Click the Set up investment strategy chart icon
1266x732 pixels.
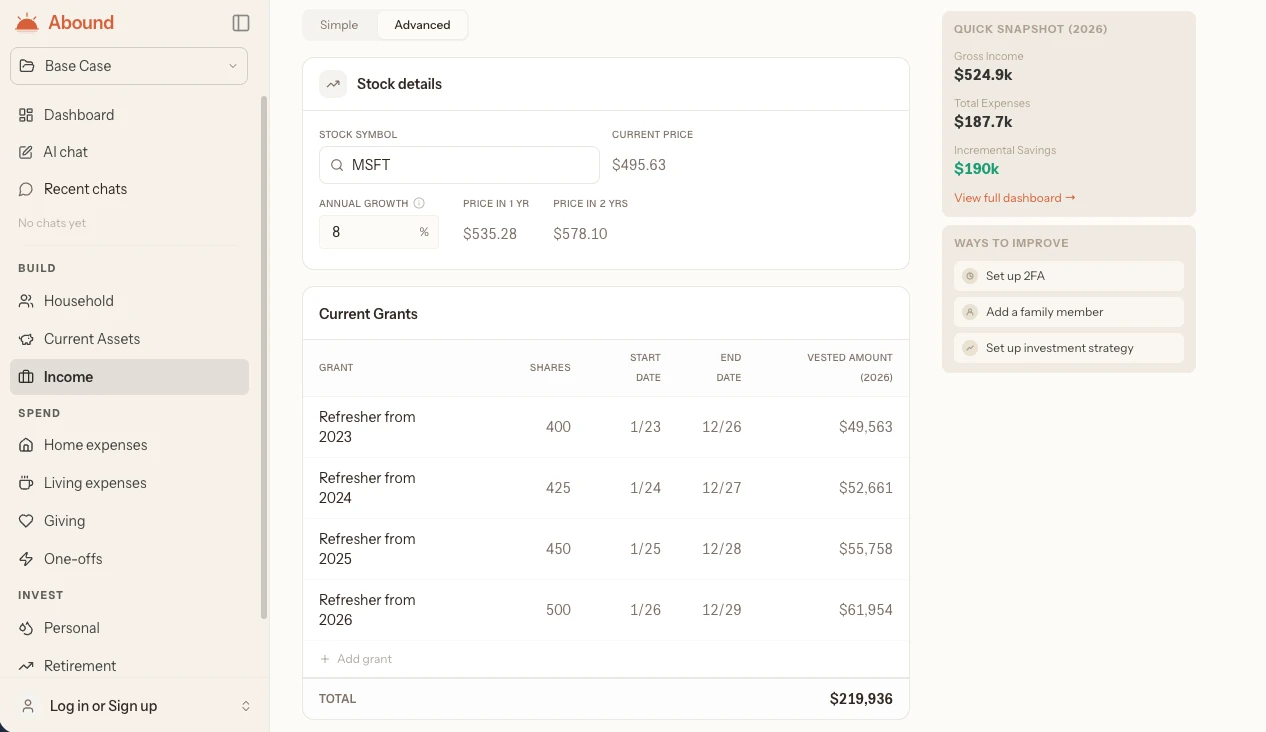click(970, 348)
